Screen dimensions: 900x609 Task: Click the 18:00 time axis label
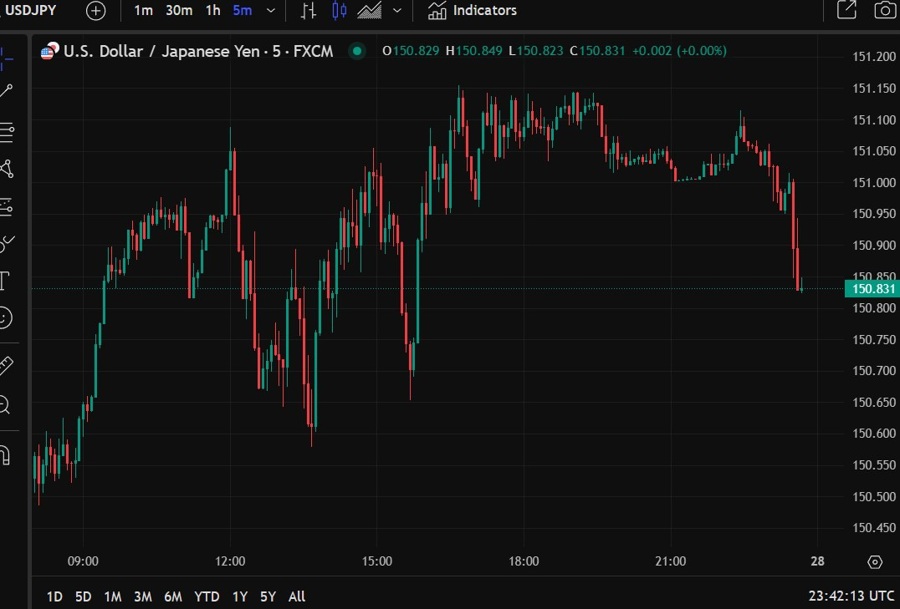[x=523, y=561]
